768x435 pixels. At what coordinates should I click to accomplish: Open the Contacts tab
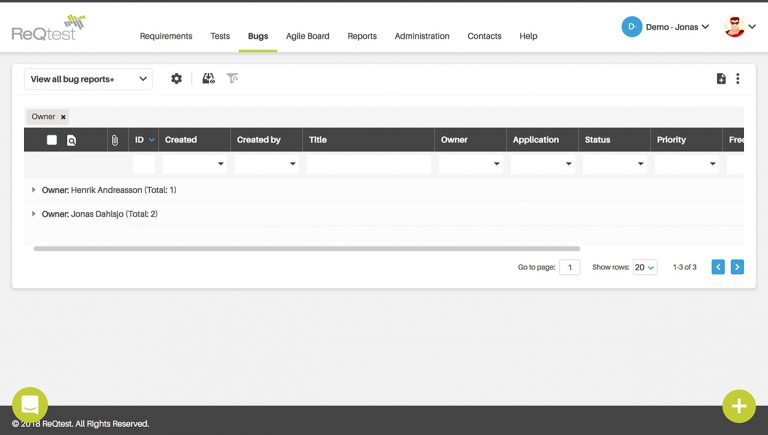point(484,36)
